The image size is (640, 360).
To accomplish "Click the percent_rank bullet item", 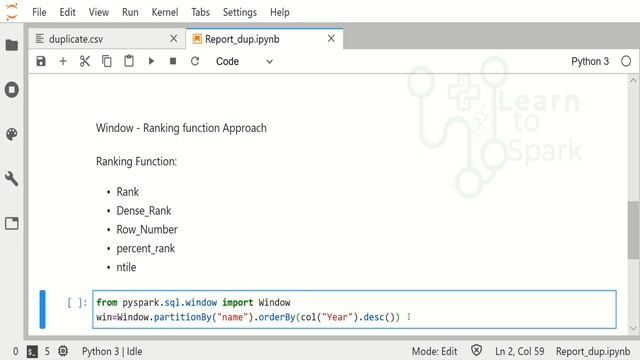I will (145, 249).
